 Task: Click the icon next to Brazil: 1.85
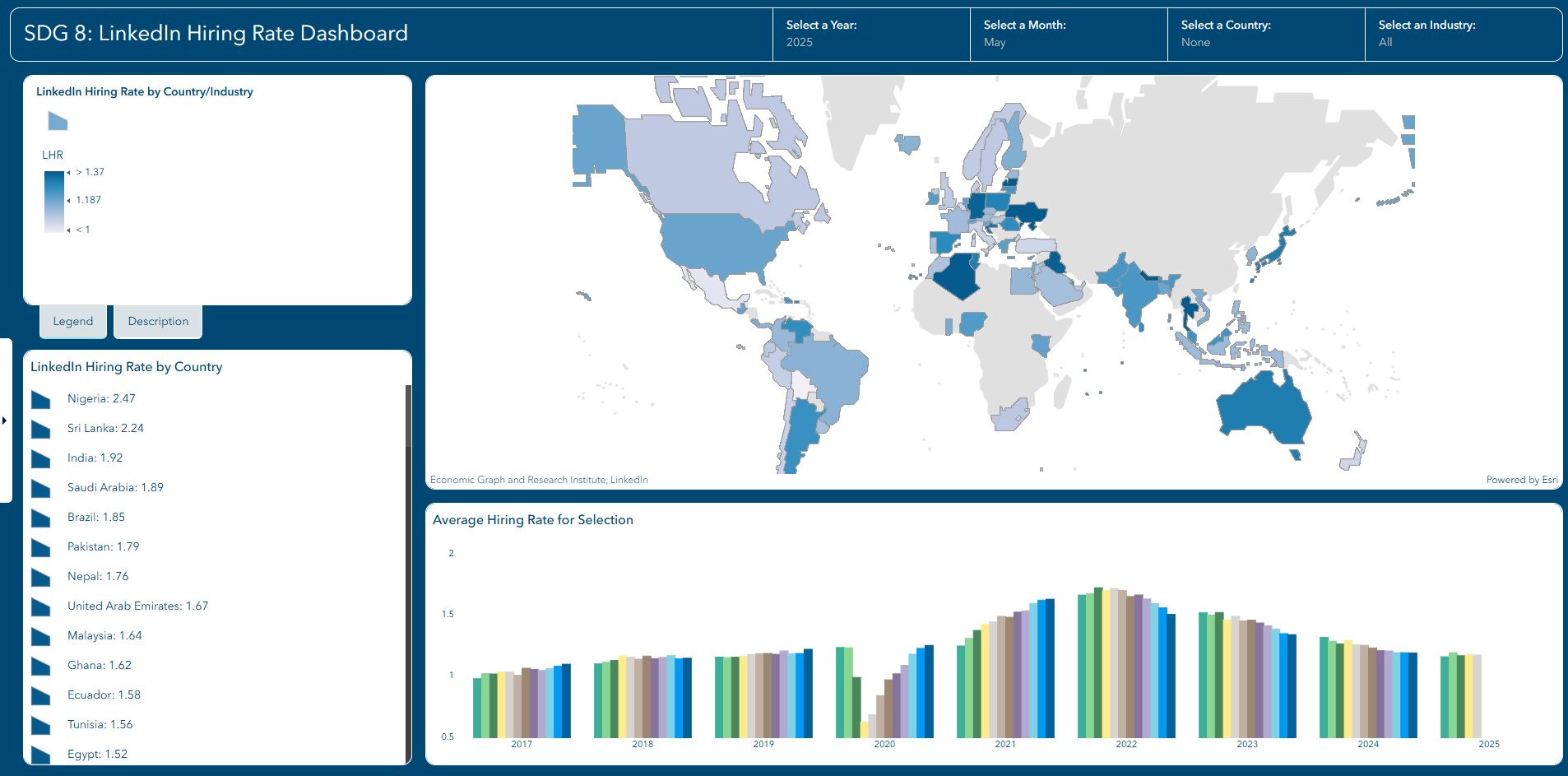pyautogui.click(x=41, y=518)
